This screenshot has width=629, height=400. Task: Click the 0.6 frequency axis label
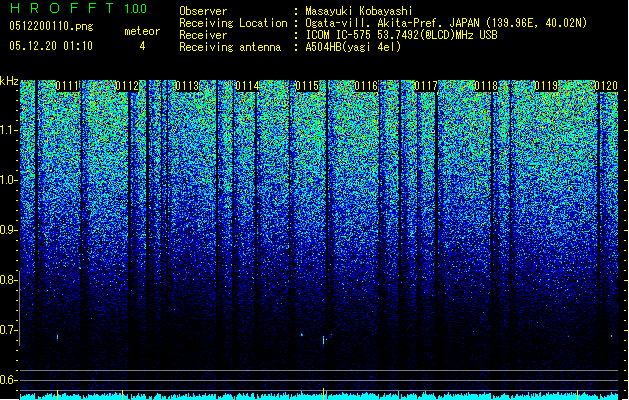point(9,380)
